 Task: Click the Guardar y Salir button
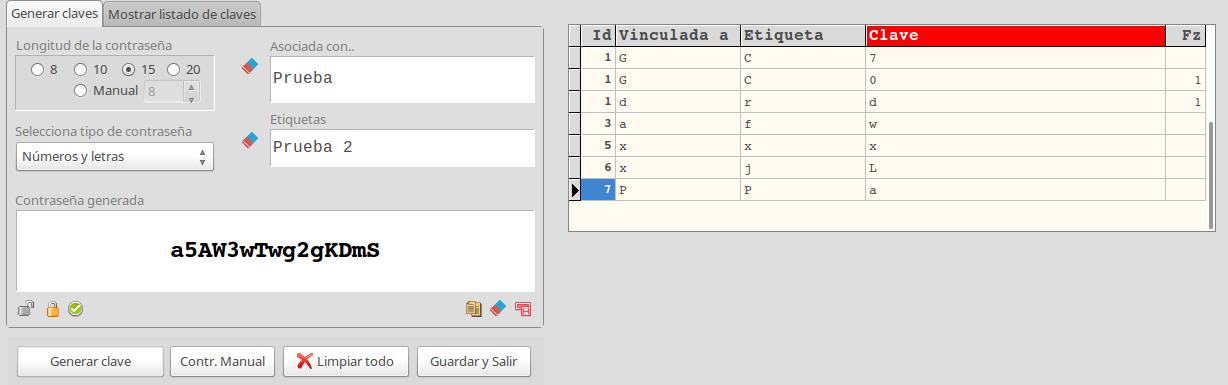click(474, 361)
